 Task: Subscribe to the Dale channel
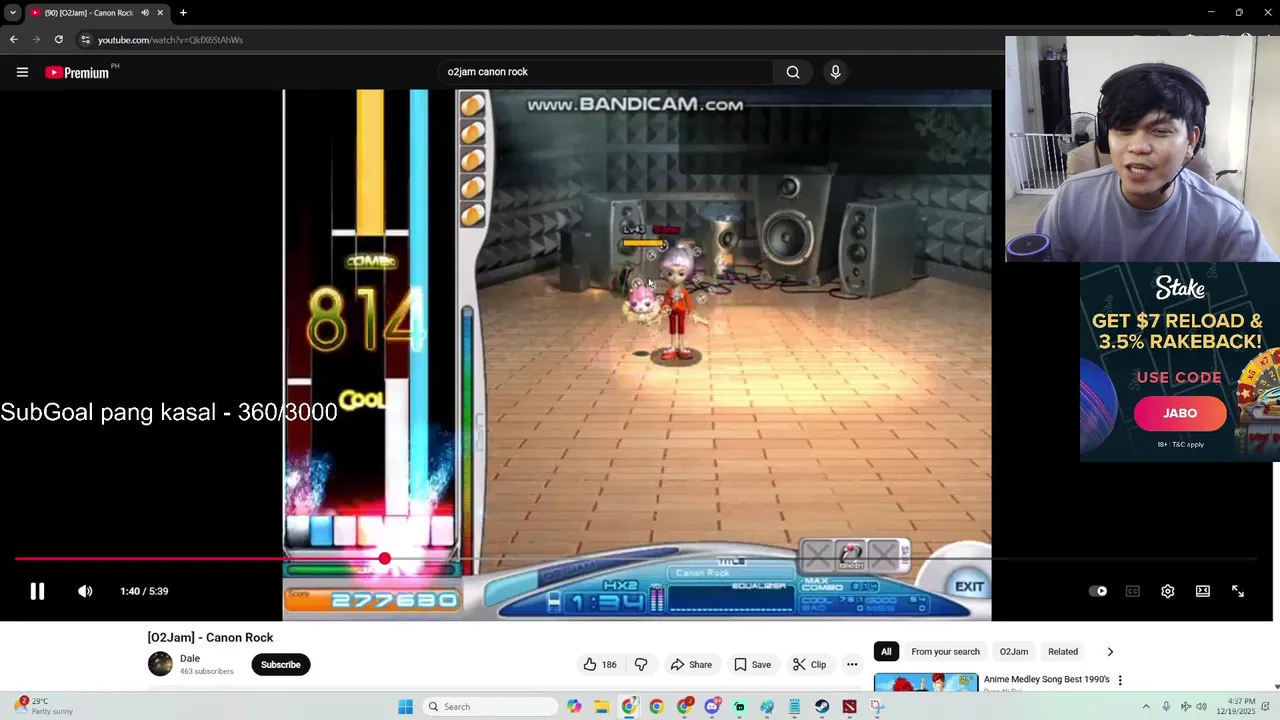point(281,665)
